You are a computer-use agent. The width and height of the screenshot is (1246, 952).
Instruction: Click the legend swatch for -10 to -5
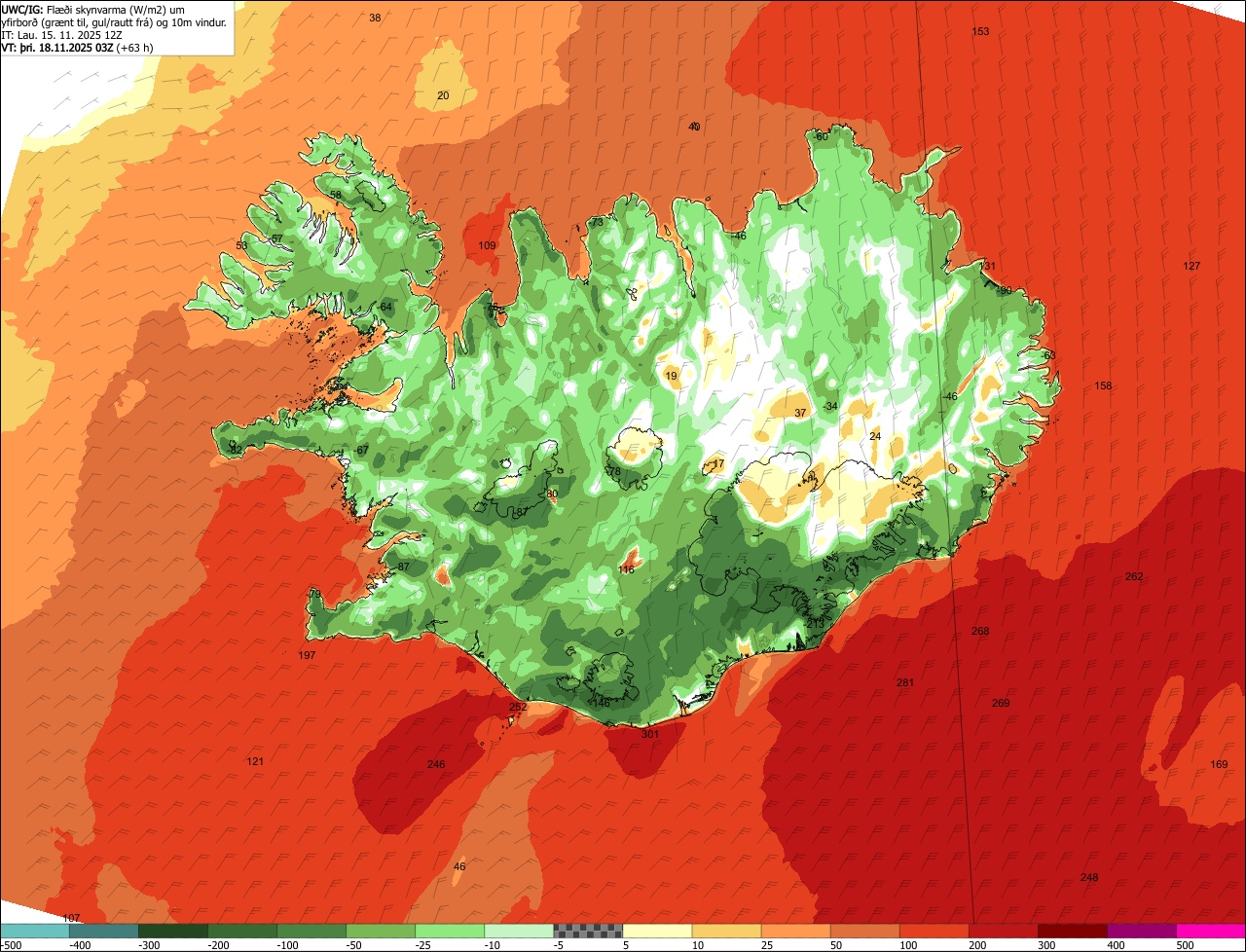pos(519,931)
